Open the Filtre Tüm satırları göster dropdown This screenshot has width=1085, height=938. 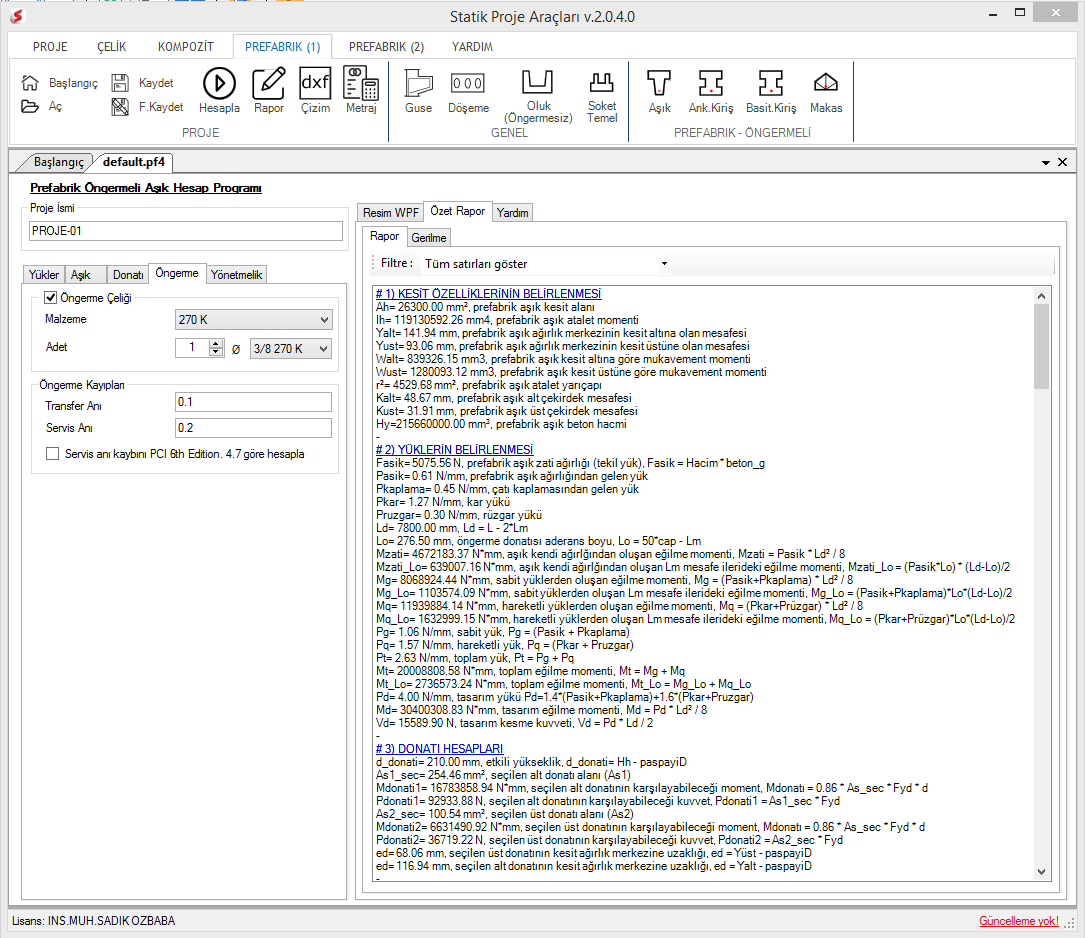point(546,264)
